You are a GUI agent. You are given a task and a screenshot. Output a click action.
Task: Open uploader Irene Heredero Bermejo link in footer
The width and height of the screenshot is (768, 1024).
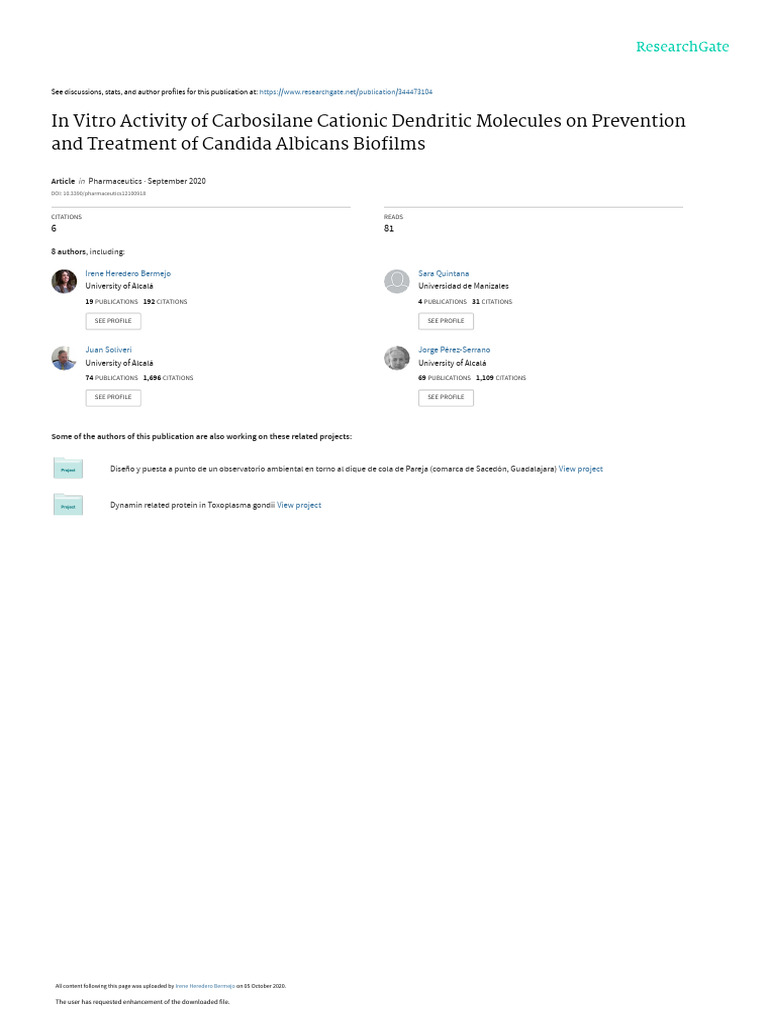coord(205,986)
